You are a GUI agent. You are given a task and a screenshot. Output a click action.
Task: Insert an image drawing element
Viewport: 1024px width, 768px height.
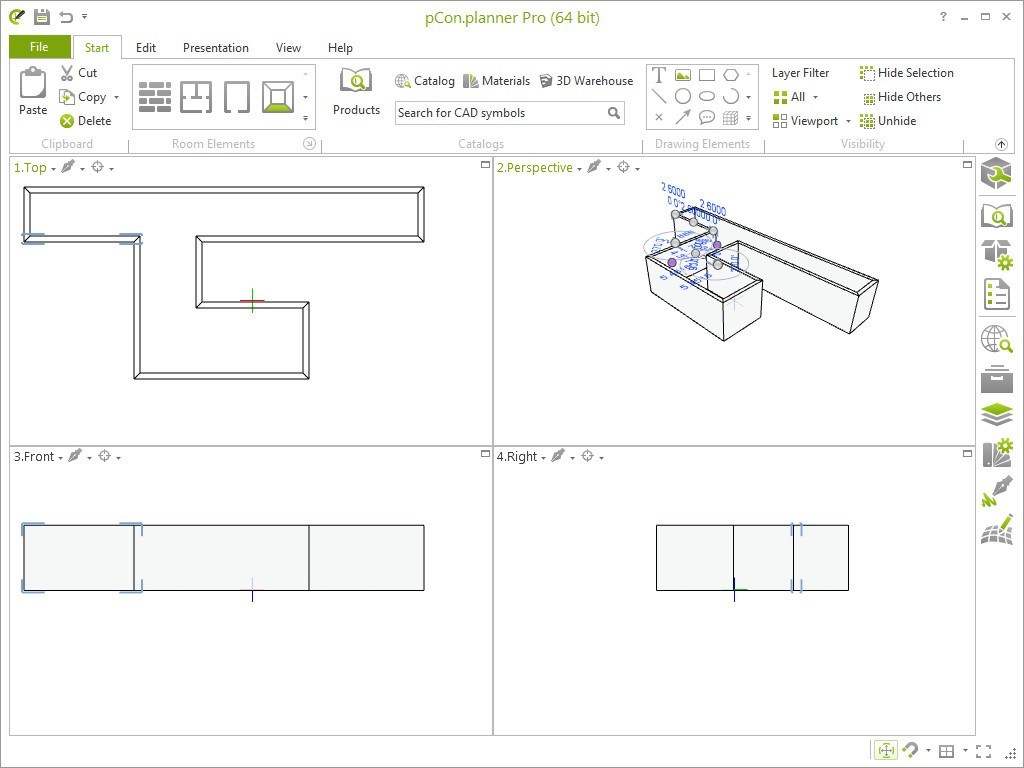683,75
